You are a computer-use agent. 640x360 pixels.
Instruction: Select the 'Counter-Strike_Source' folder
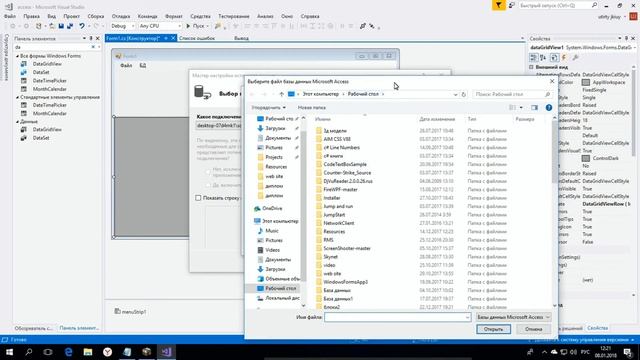click(347, 173)
